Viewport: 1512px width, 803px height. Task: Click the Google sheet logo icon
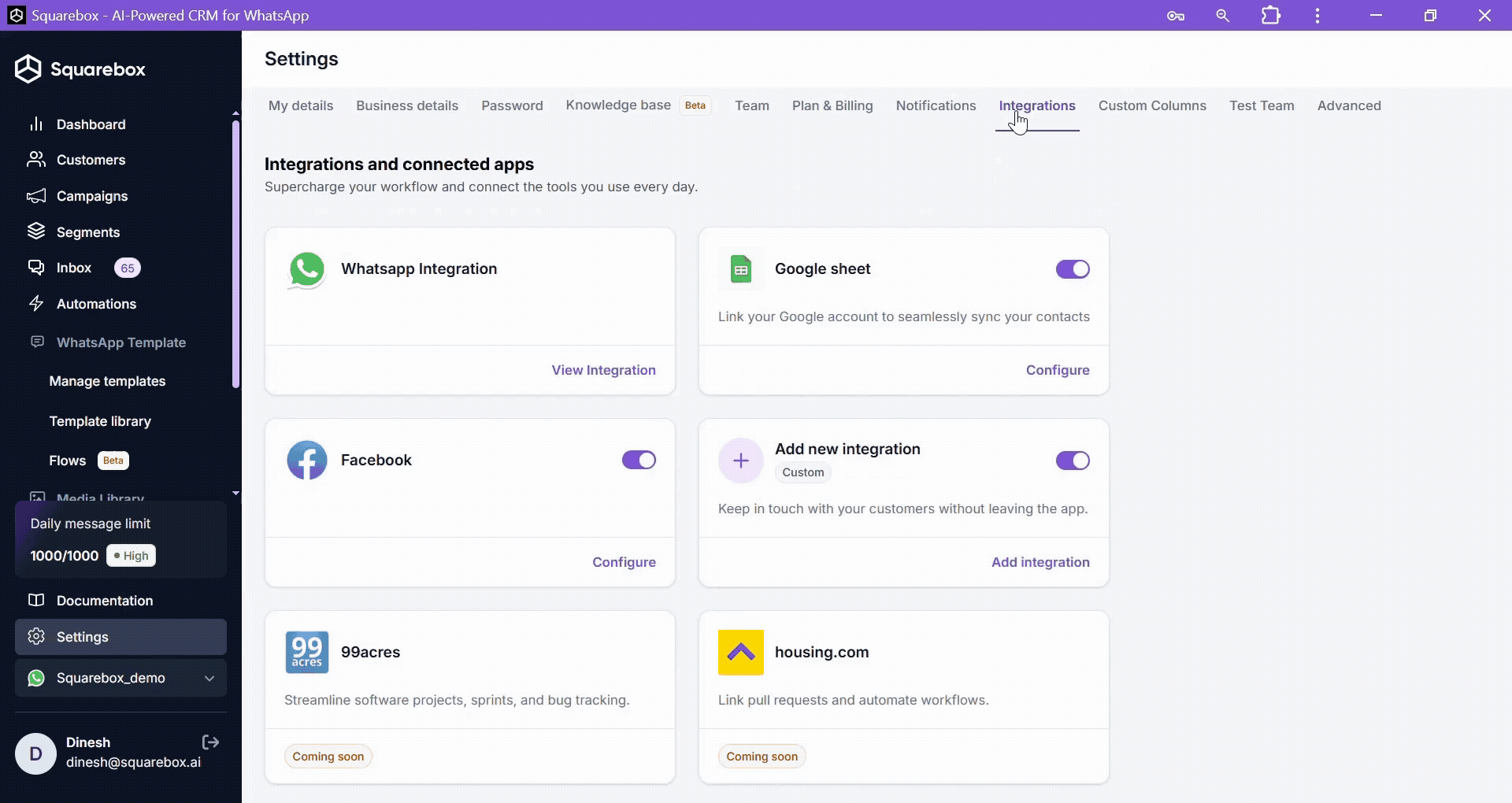pyautogui.click(x=740, y=269)
